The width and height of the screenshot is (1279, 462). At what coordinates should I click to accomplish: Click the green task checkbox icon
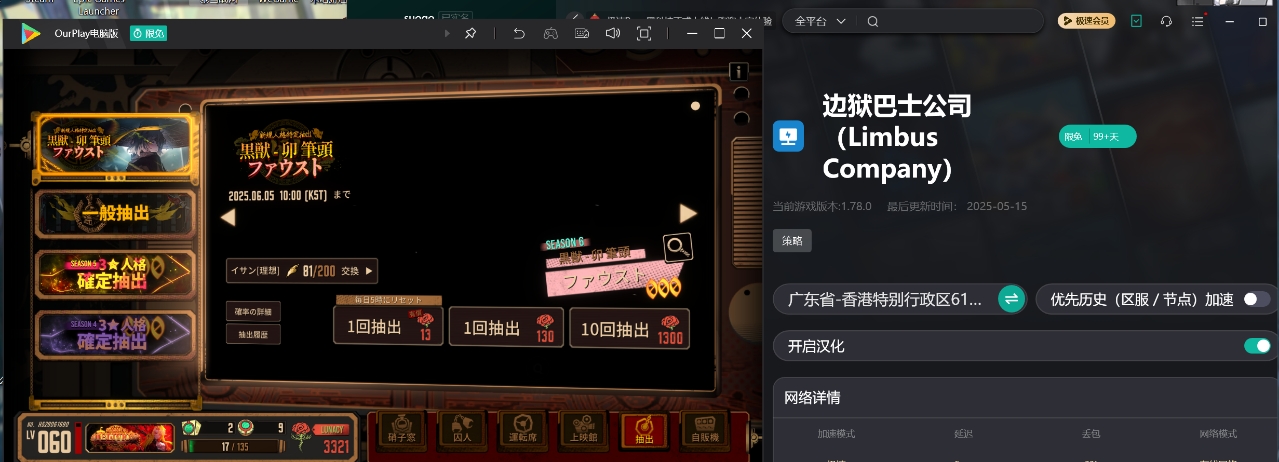[1136, 21]
